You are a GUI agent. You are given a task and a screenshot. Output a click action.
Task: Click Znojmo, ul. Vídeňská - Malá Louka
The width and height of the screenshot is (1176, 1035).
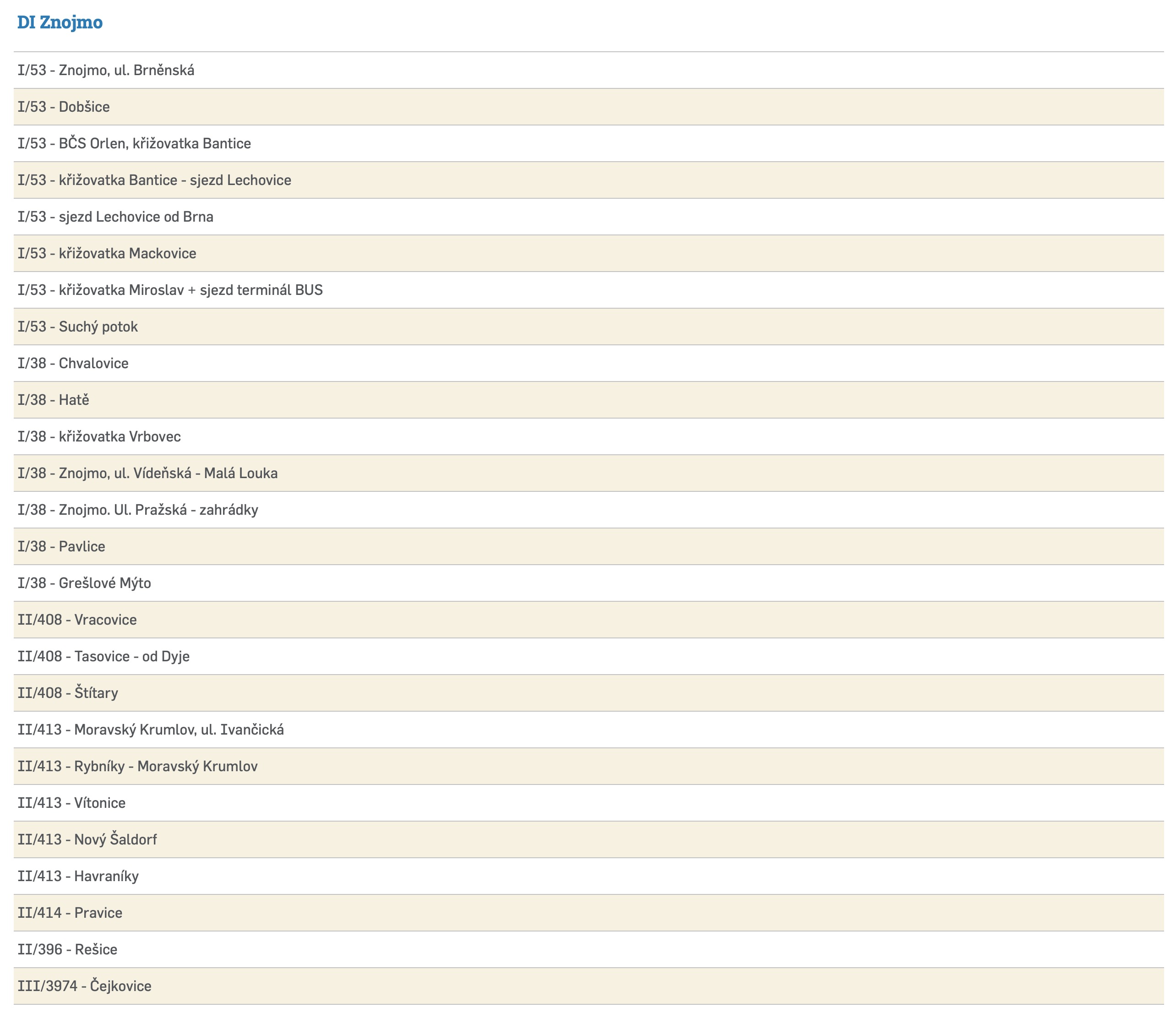tap(148, 473)
